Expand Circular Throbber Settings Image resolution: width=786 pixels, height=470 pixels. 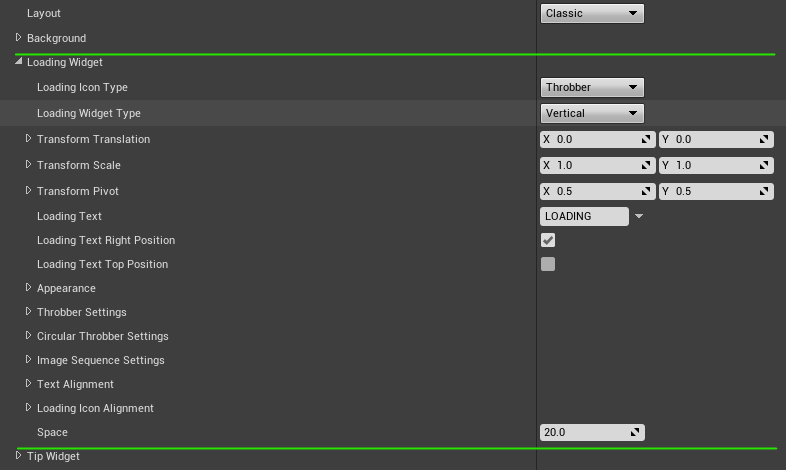29,336
